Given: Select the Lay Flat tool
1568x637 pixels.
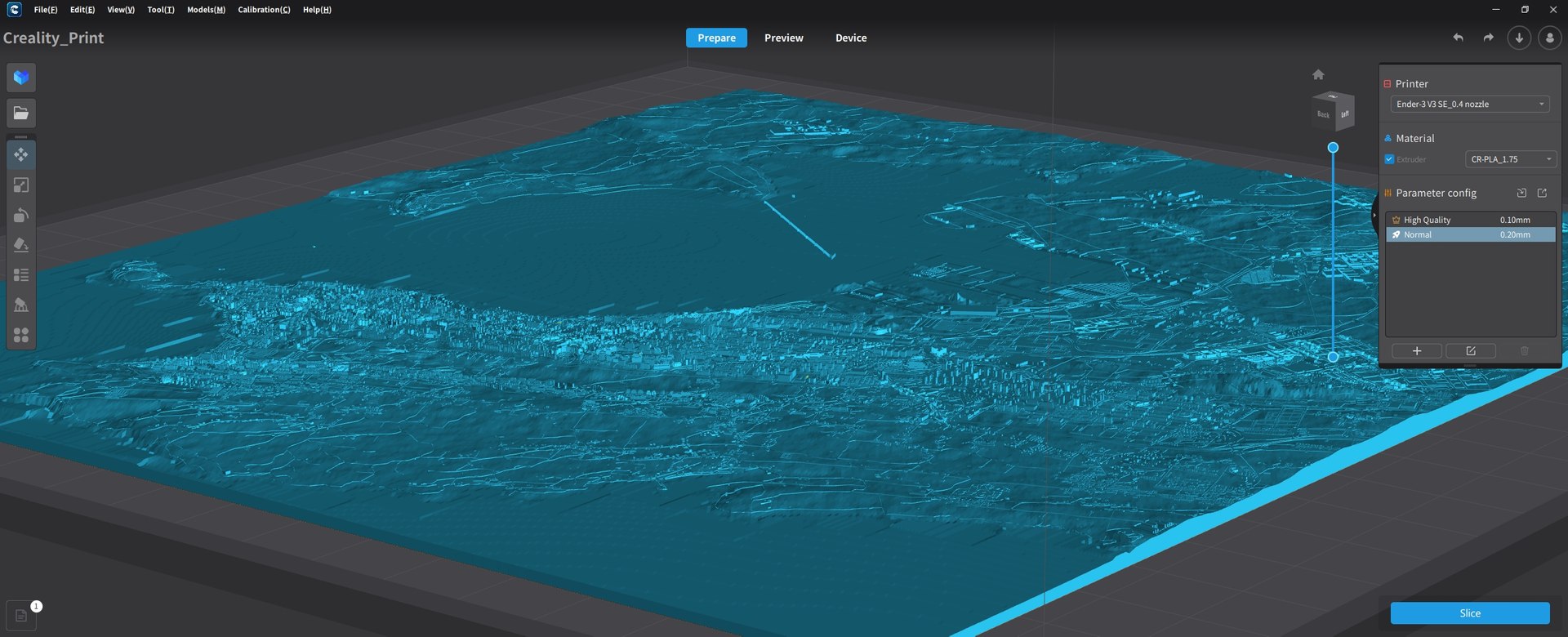Looking at the screenshot, I should [21, 245].
